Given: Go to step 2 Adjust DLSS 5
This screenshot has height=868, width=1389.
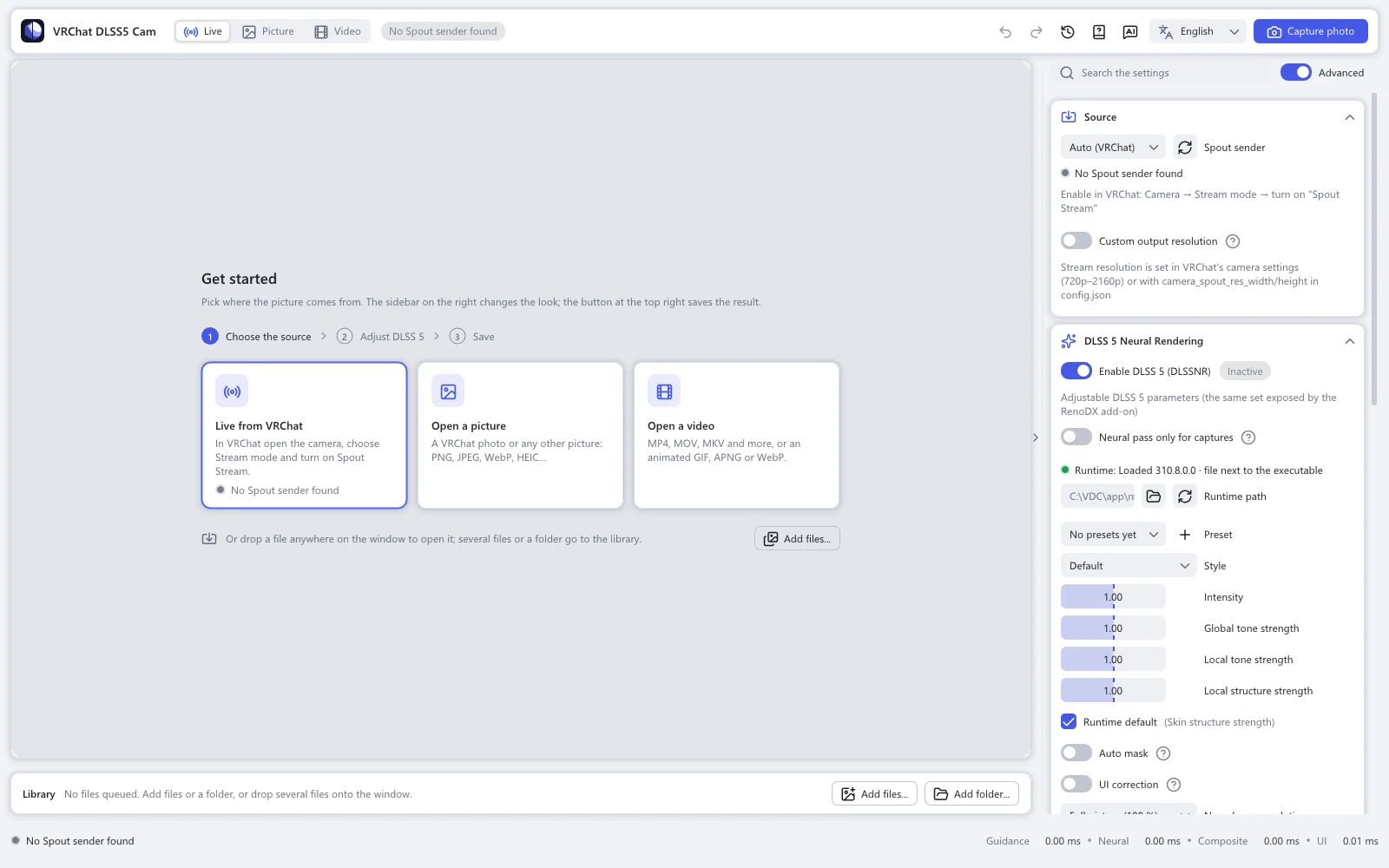Looking at the screenshot, I should pos(381,337).
